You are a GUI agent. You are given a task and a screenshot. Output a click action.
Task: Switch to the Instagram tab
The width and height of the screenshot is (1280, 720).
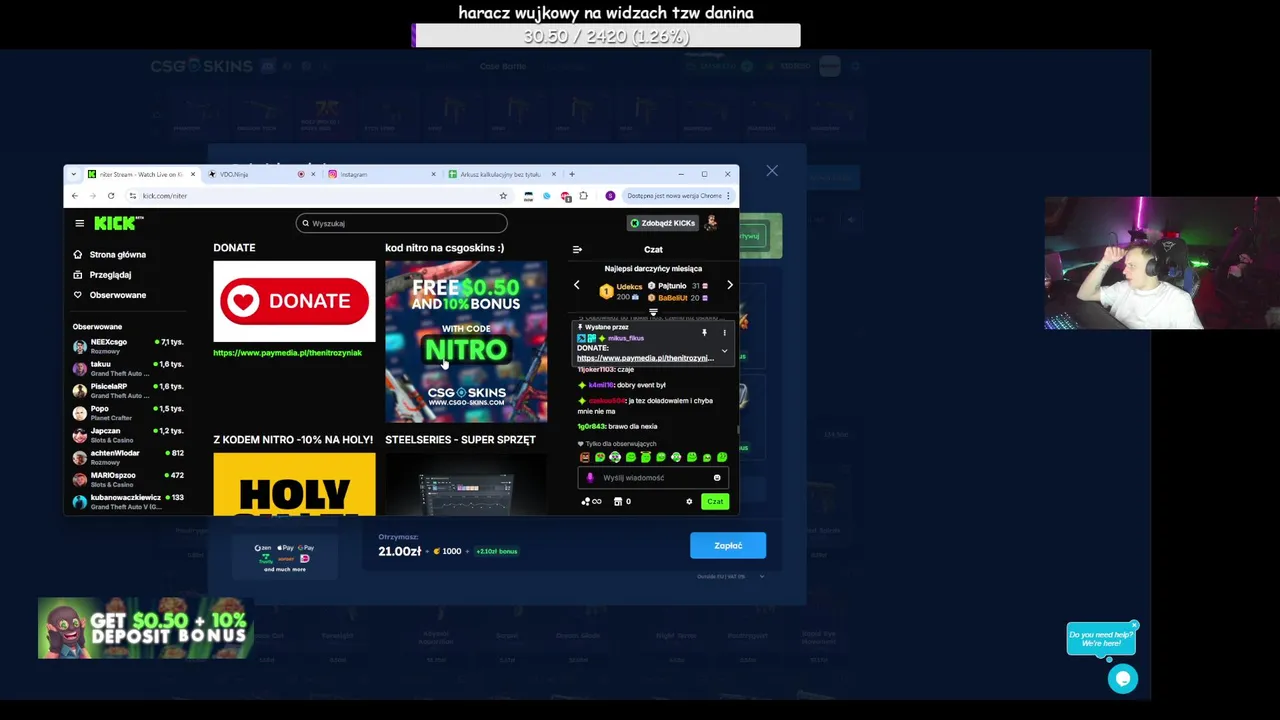[x=380, y=174]
